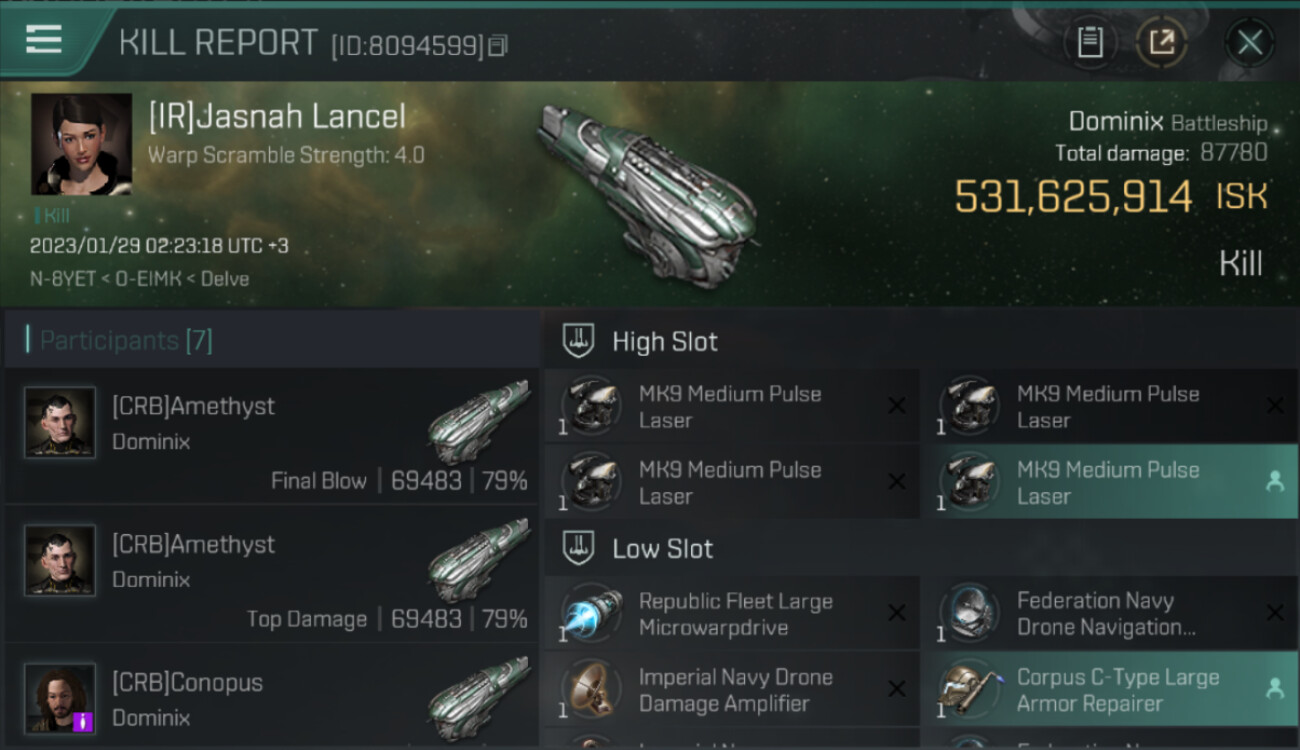The height and width of the screenshot is (750, 1300).
Task: Select the Corpus C-Type Large Armor Repairer
Action: [1108, 690]
